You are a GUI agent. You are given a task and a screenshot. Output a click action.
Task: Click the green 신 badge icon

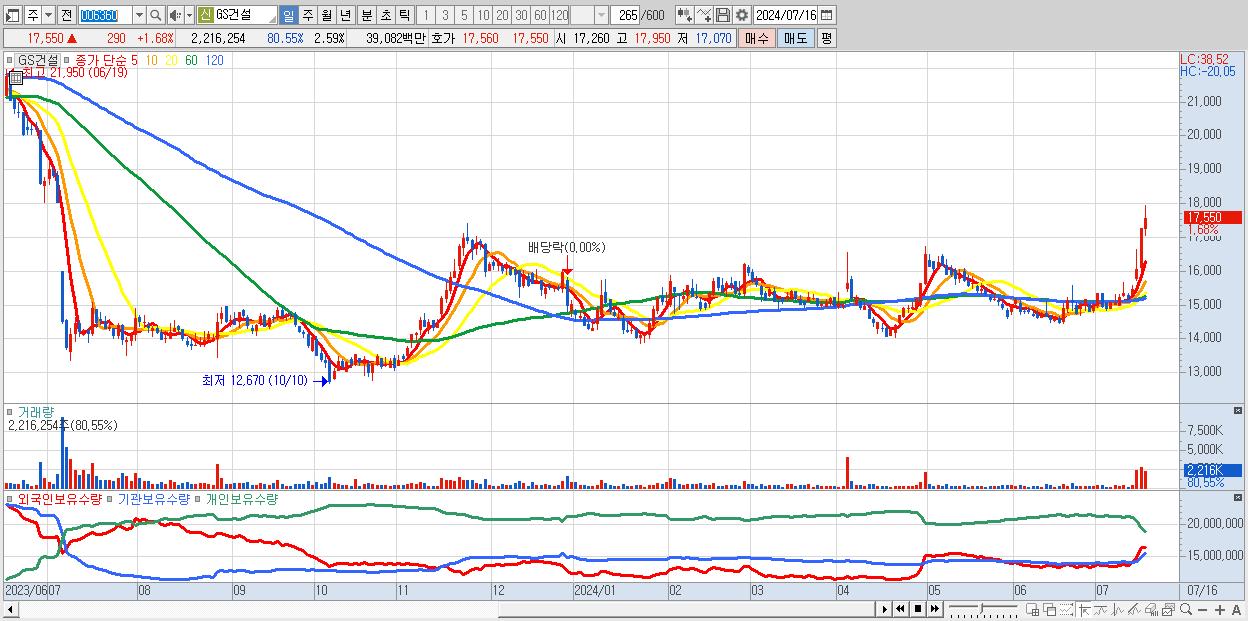205,15
